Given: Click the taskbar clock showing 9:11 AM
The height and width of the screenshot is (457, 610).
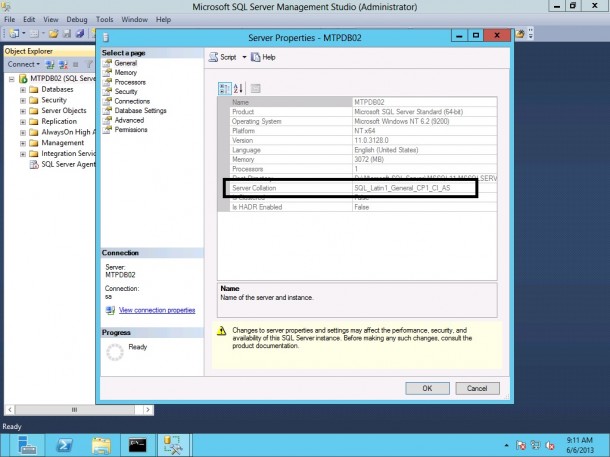Looking at the screenshot, I should coord(580,445).
